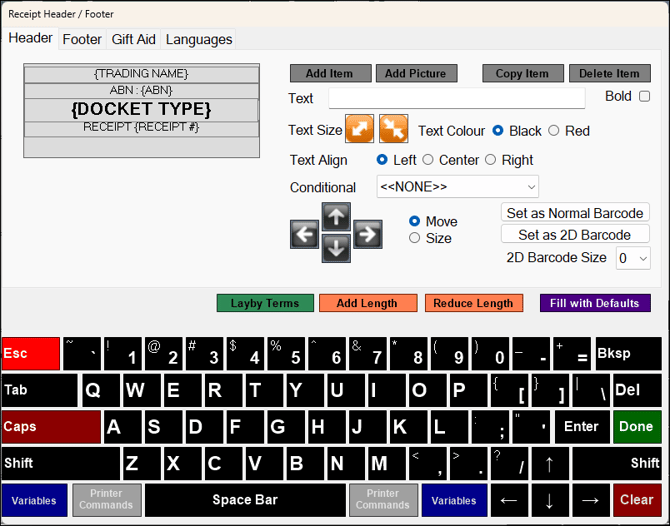Screen dimensions: 670x526
Task: Open the Languages tab
Action: tap(199, 39)
